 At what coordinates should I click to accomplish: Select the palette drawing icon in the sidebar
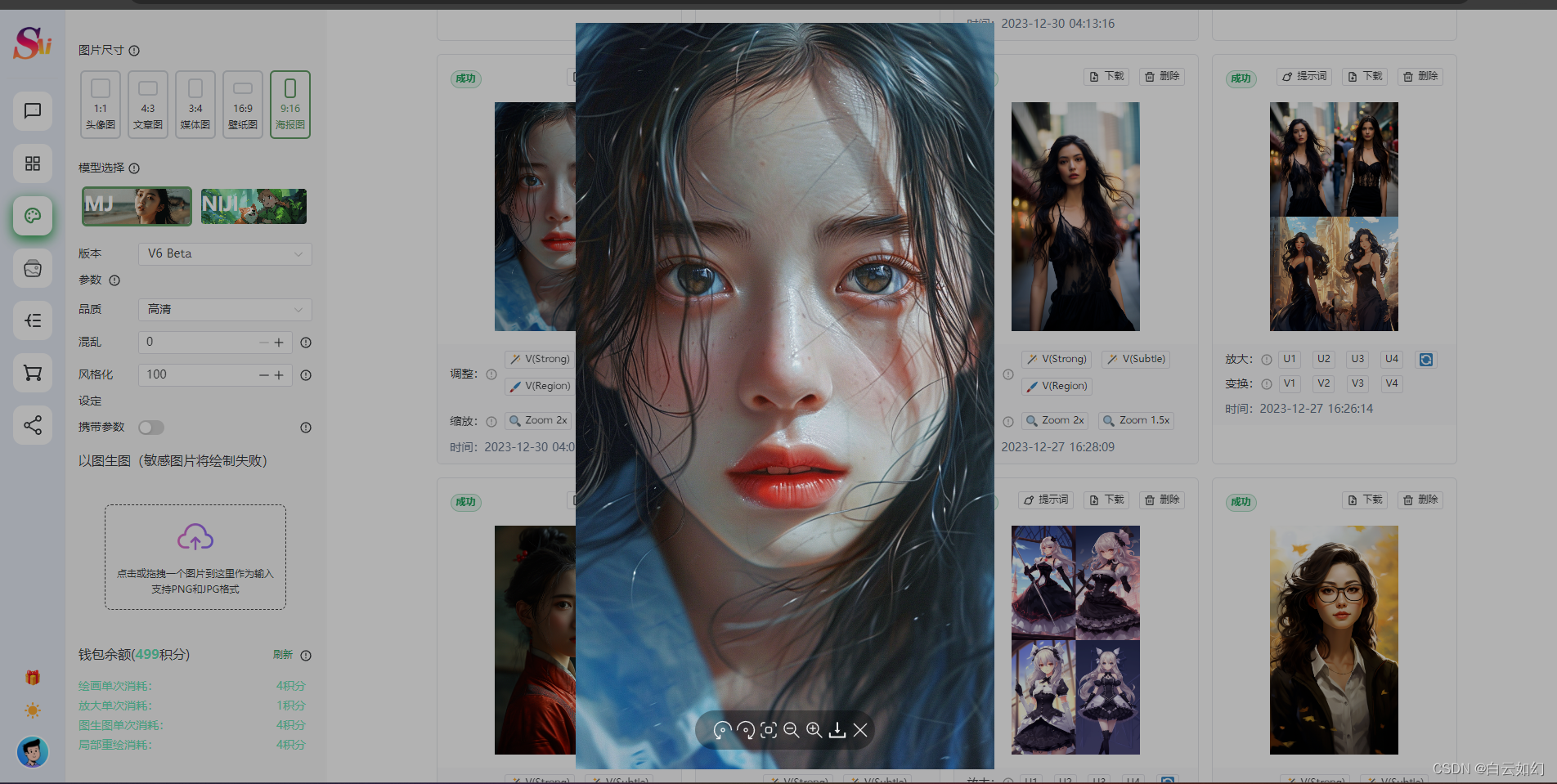(x=33, y=216)
